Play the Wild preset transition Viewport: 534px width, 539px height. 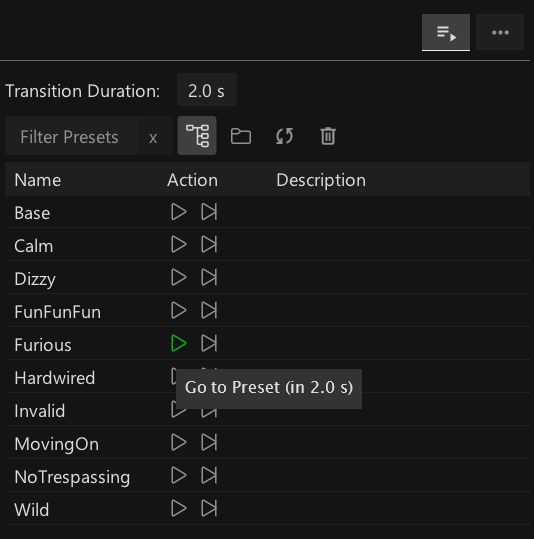pyautogui.click(x=178, y=508)
